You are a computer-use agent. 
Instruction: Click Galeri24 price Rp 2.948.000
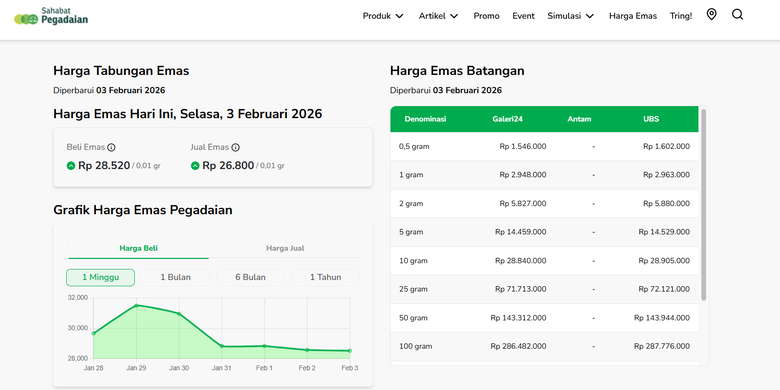pyautogui.click(x=523, y=175)
